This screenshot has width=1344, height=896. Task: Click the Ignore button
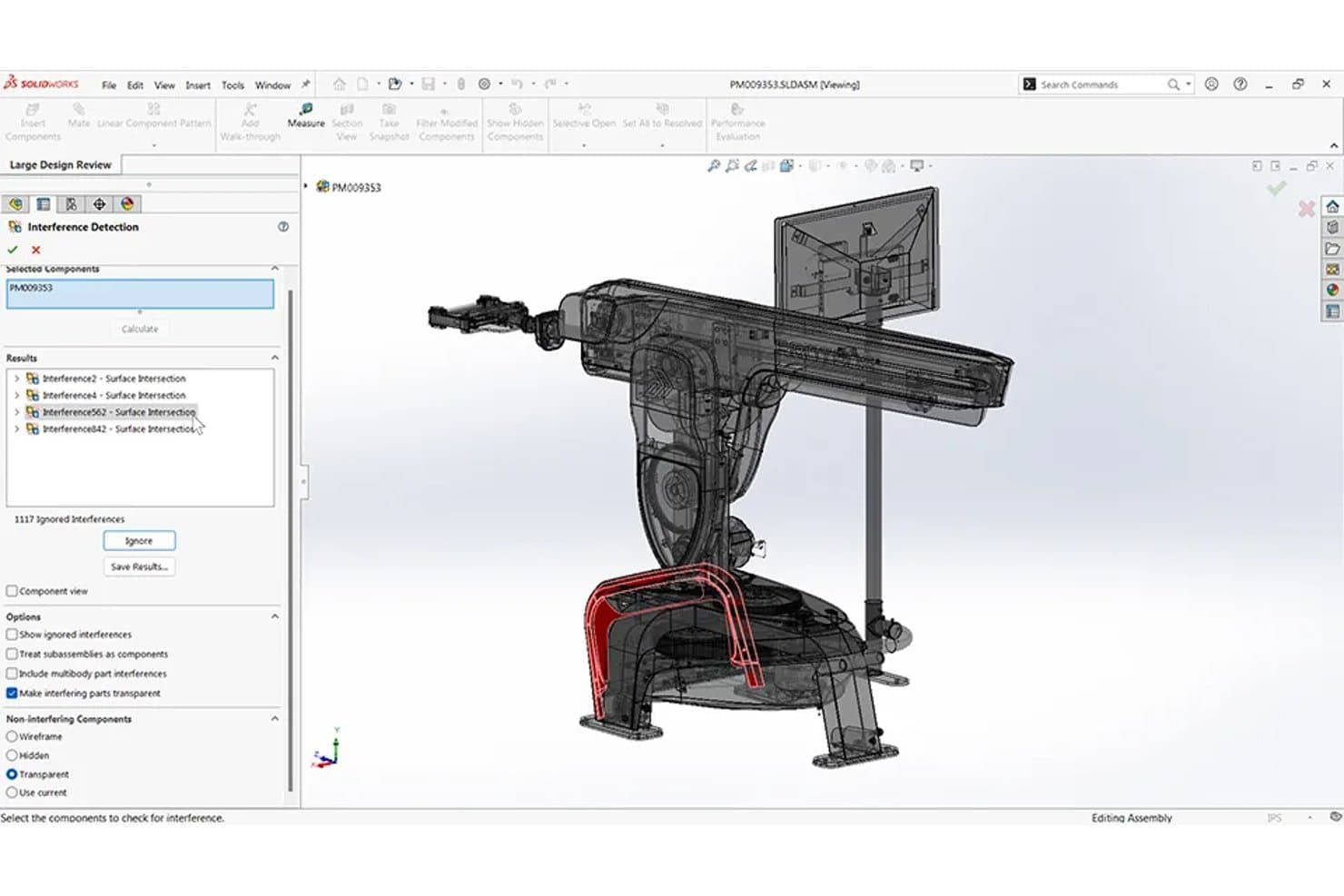pos(139,541)
